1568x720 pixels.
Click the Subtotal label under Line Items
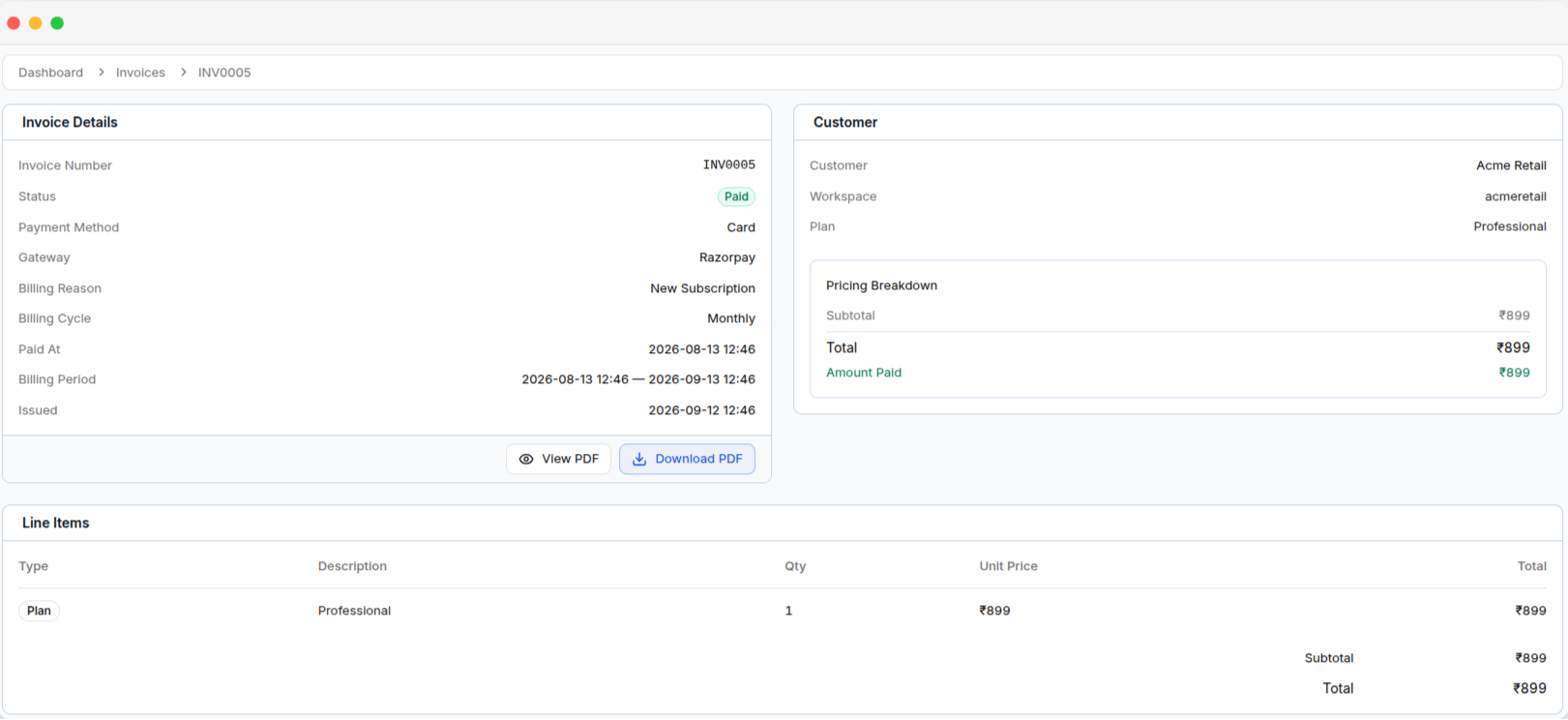pos(1329,658)
